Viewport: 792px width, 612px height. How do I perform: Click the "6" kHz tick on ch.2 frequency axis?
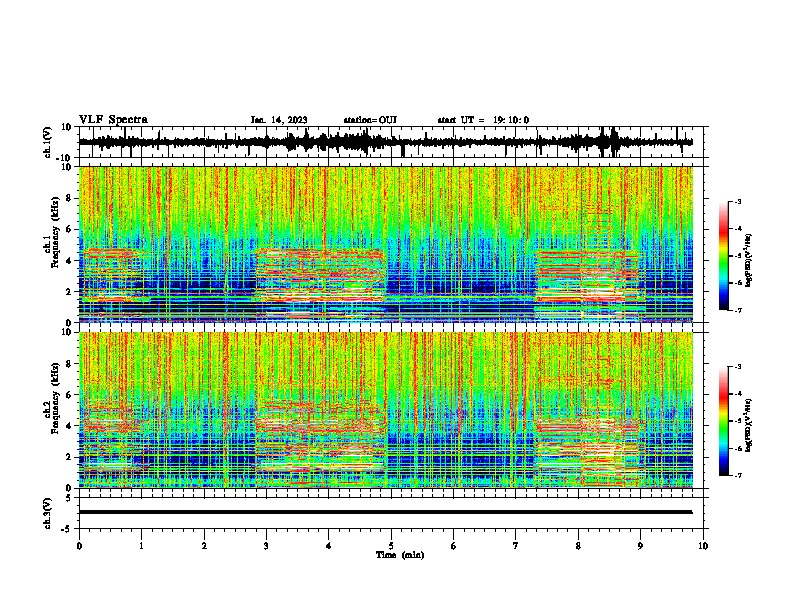coord(69,394)
